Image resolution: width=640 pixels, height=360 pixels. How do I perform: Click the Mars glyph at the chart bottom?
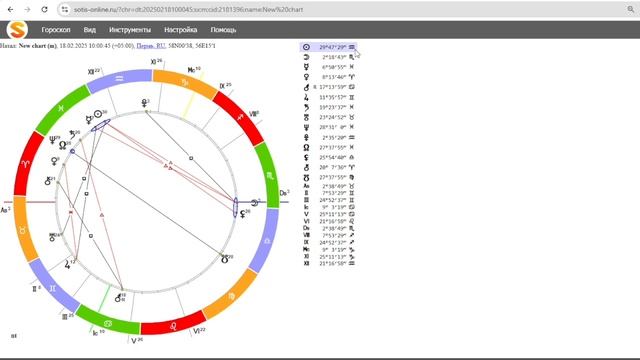118,298
